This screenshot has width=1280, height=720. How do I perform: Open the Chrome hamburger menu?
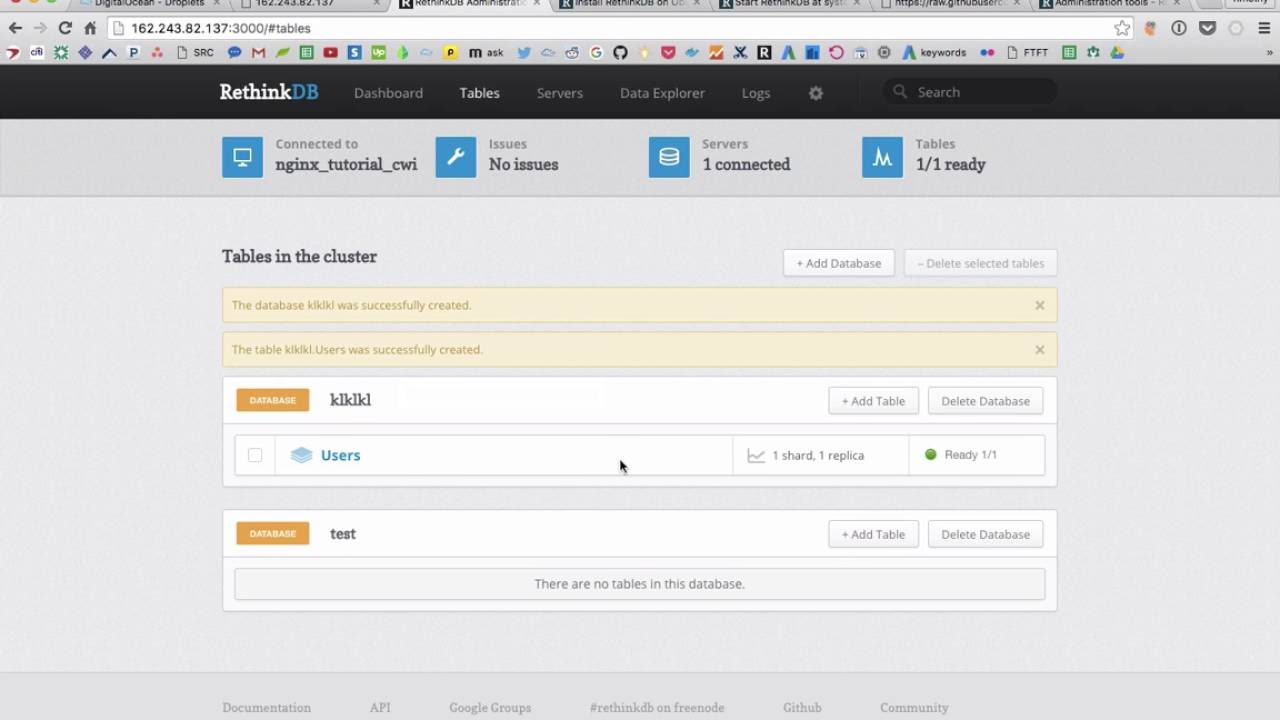(1265, 28)
